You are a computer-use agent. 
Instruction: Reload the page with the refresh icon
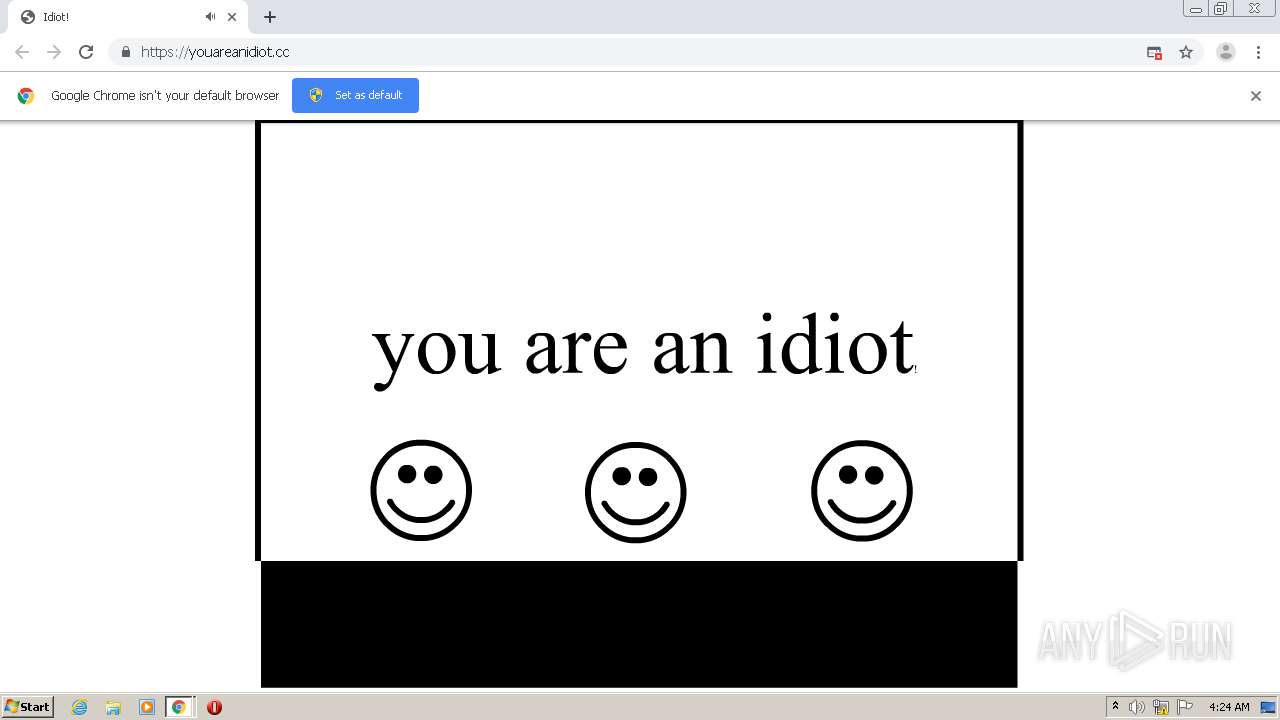86,52
